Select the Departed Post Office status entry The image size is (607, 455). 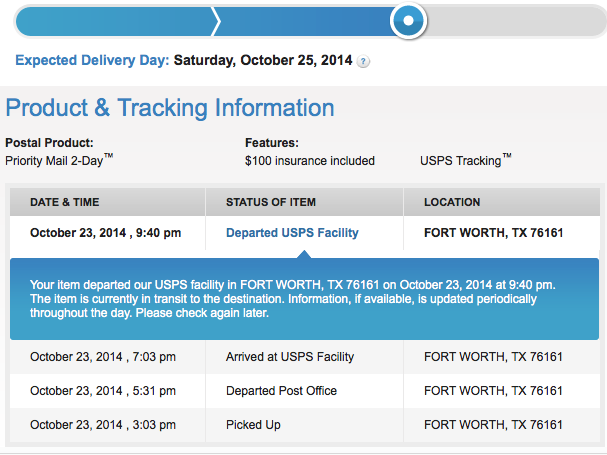[281, 391]
